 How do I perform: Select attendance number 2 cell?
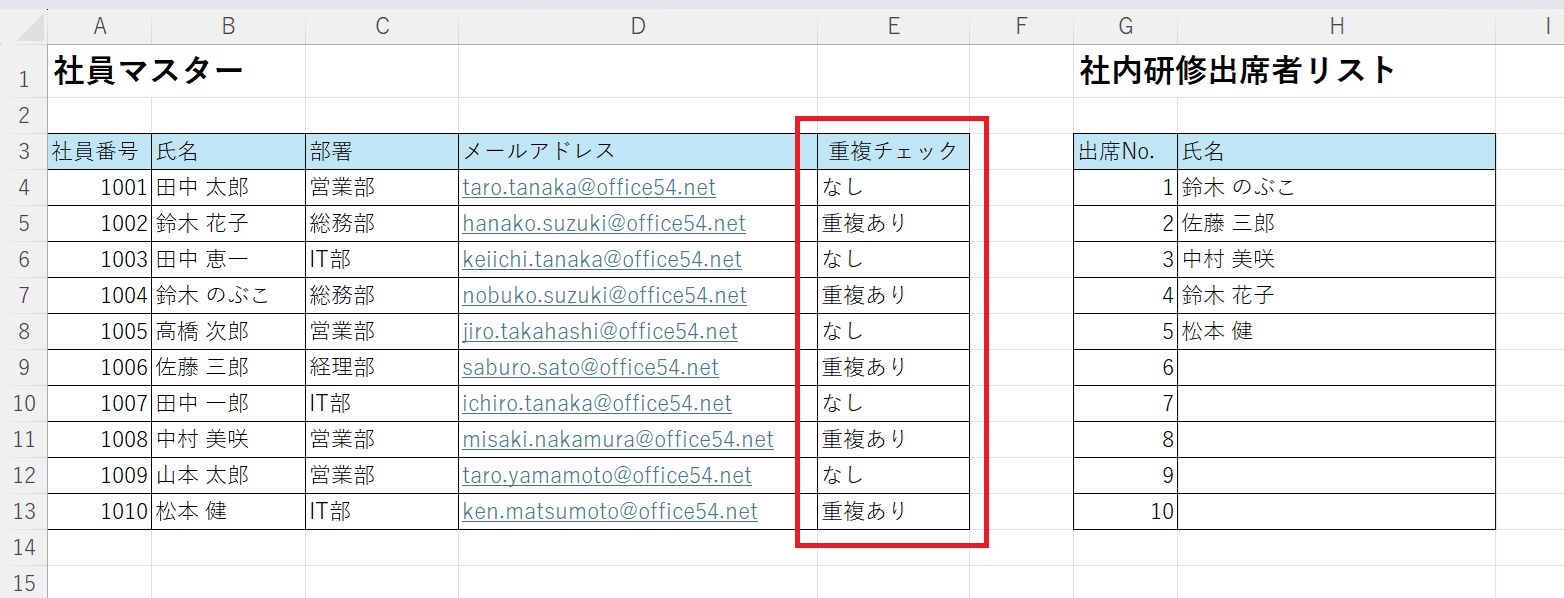click(1126, 223)
